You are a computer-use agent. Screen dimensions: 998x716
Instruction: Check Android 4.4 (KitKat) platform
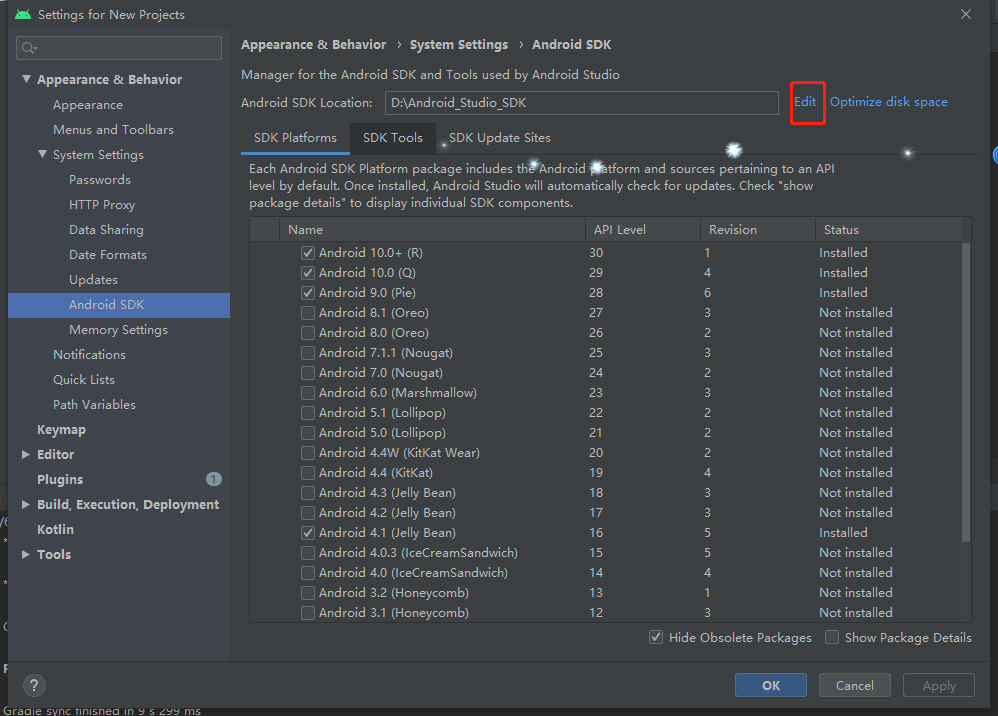click(308, 473)
